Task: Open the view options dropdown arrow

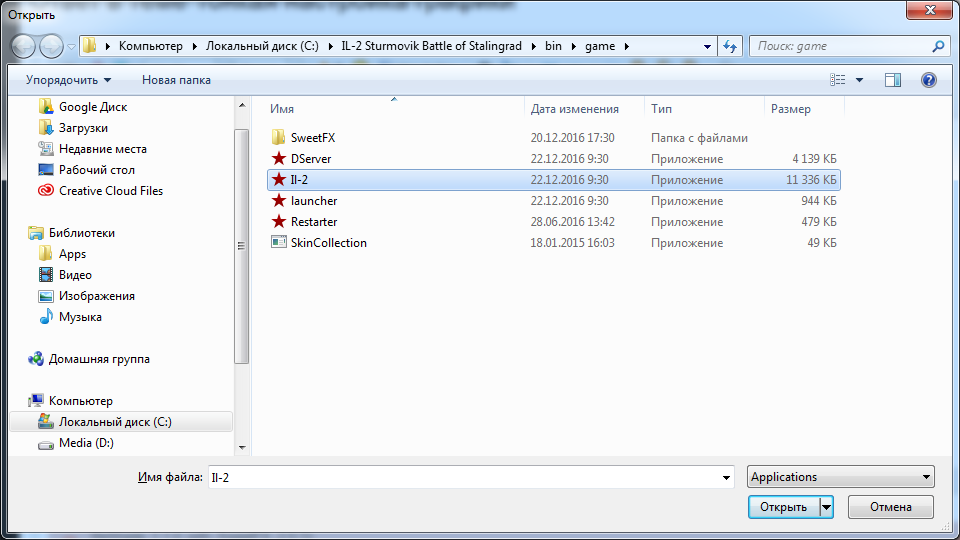Action: [x=859, y=80]
